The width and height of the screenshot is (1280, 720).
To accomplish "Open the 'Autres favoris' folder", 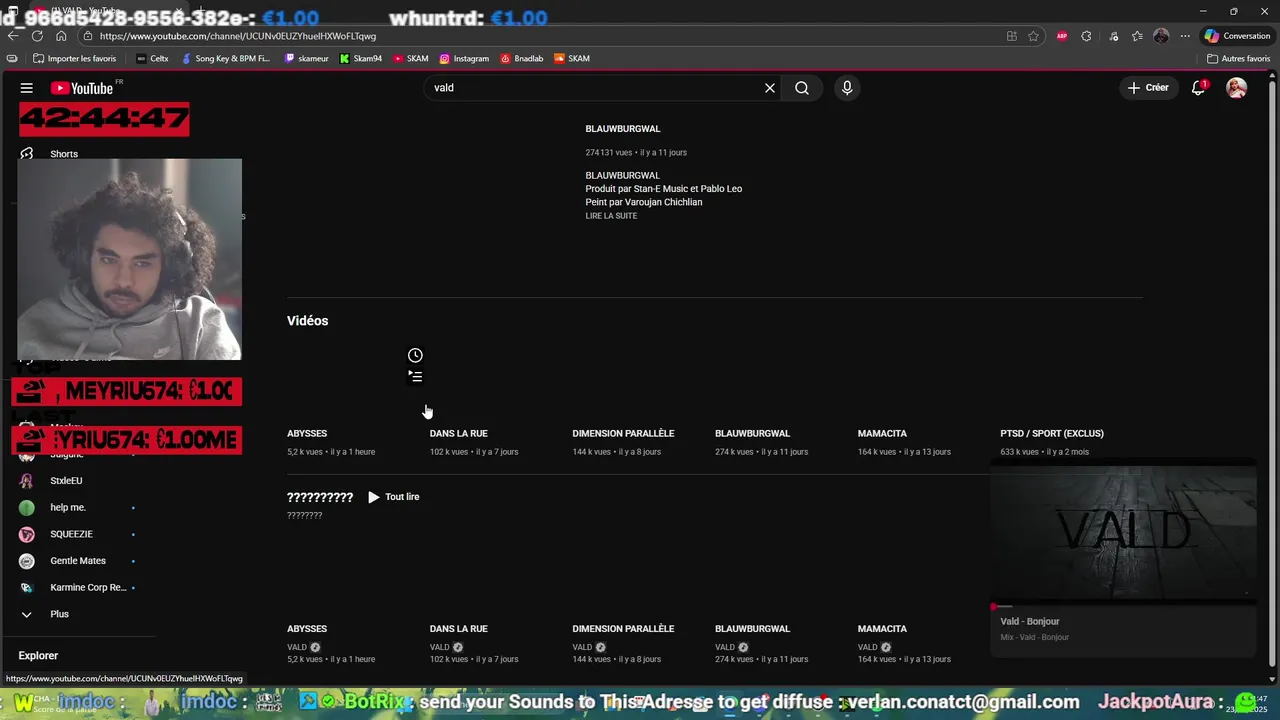I will tap(1238, 59).
